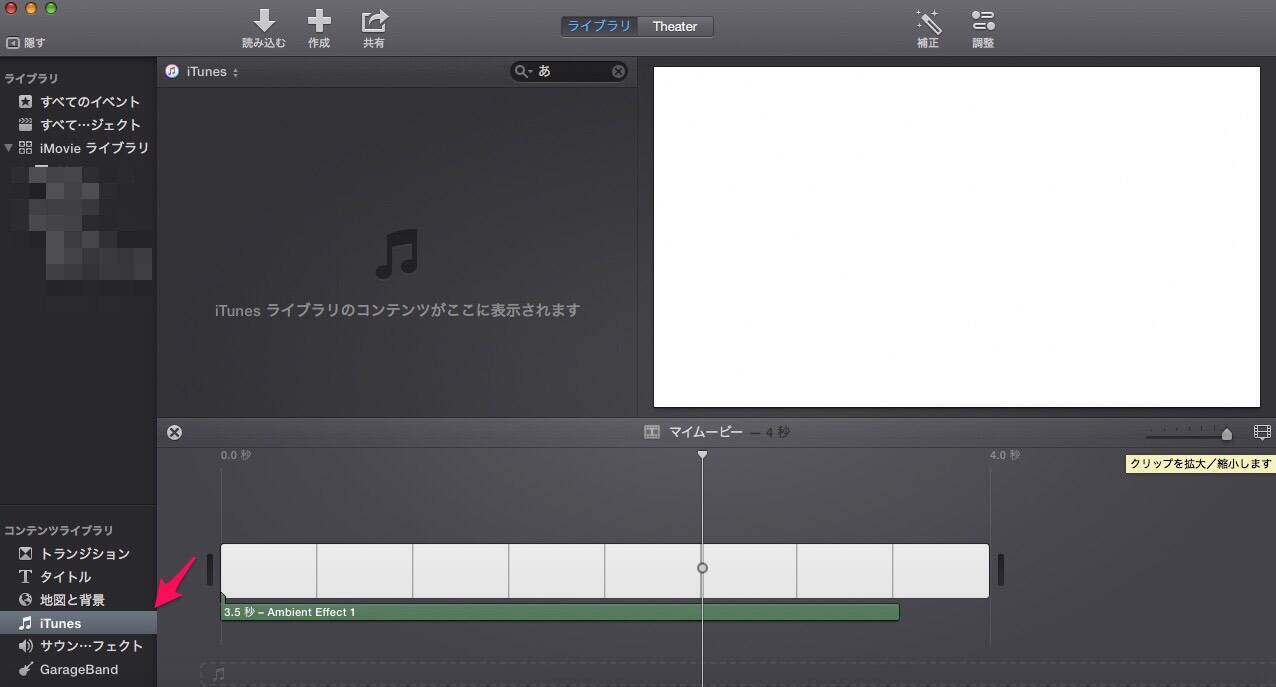This screenshot has height=687, width=1276.
Task: Click the 補正 enhance wand icon
Action: pyautogui.click(x=928, y=21)
